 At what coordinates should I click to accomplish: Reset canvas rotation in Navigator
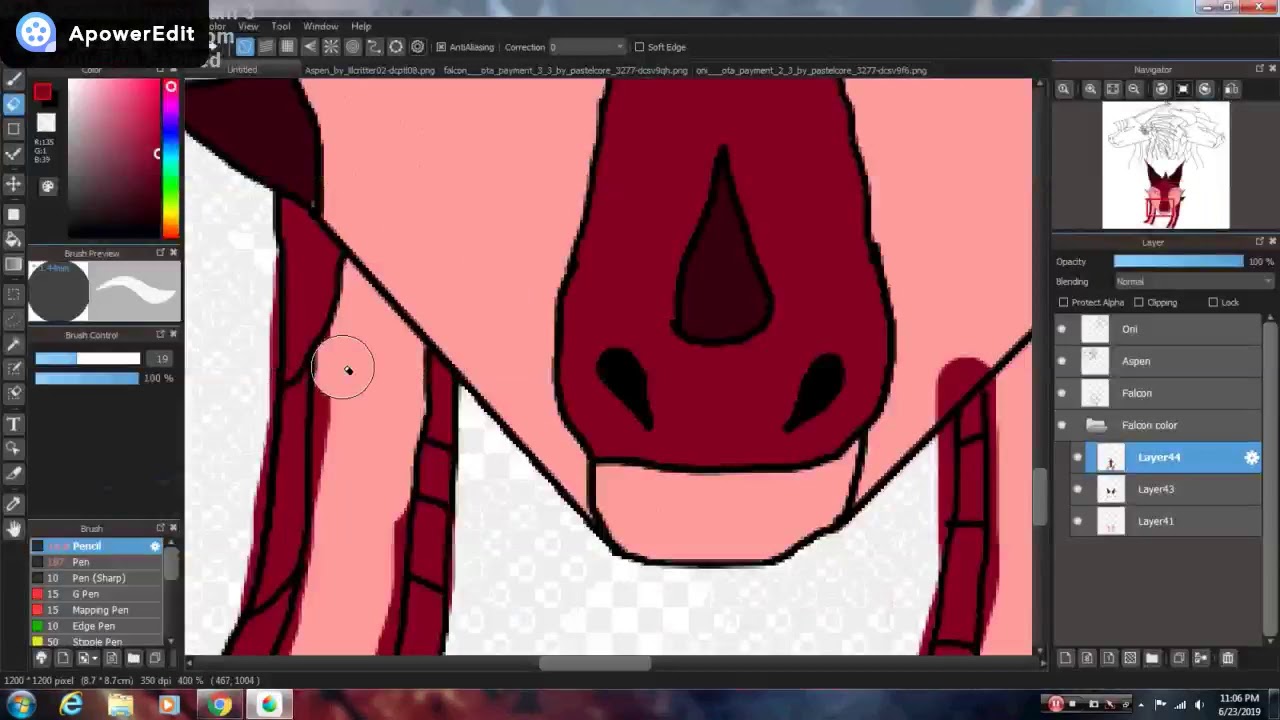tap(1183, 89)
